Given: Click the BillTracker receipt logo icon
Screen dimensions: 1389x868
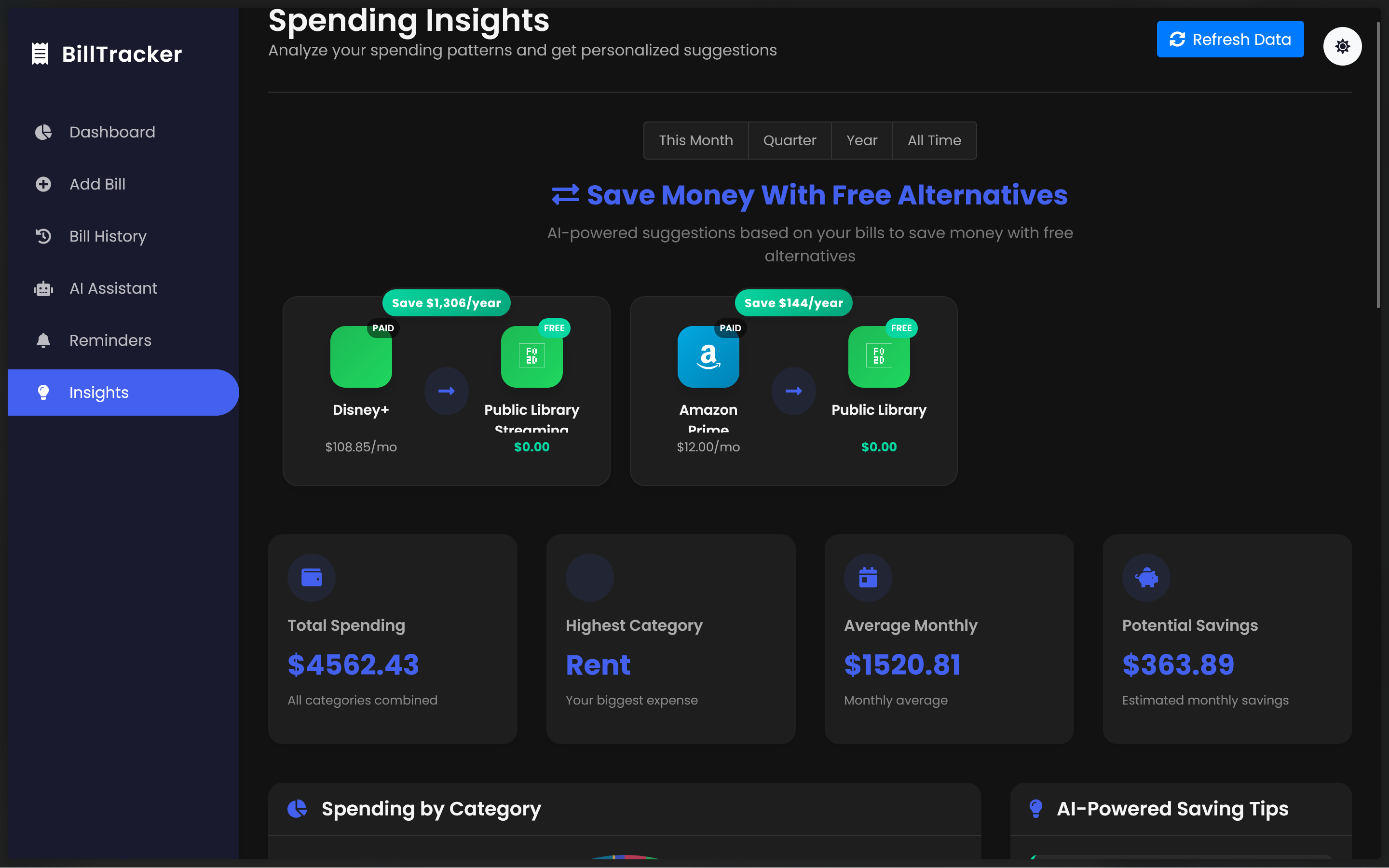Looking at the screenshot, I should pos(40,54).
